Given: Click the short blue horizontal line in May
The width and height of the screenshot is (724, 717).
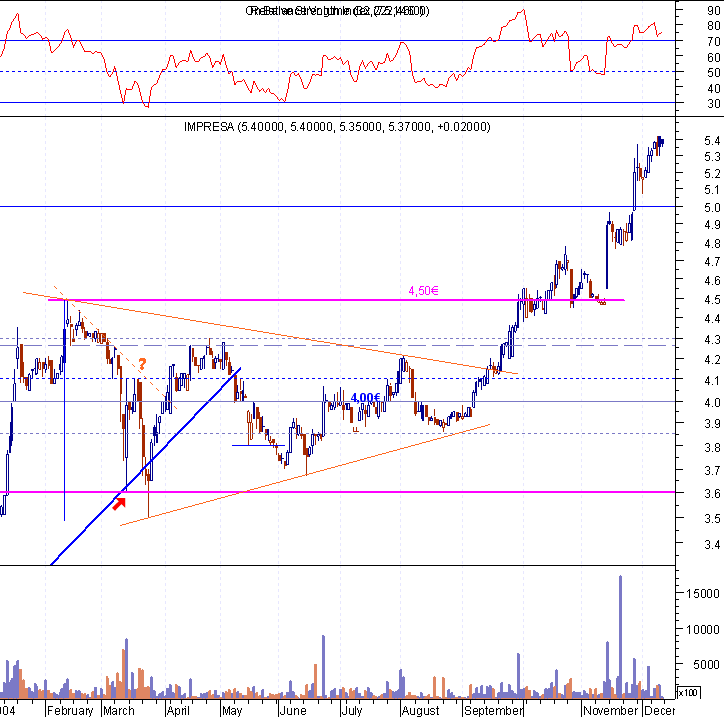Looking at the screenshot, I should (258, 445).
